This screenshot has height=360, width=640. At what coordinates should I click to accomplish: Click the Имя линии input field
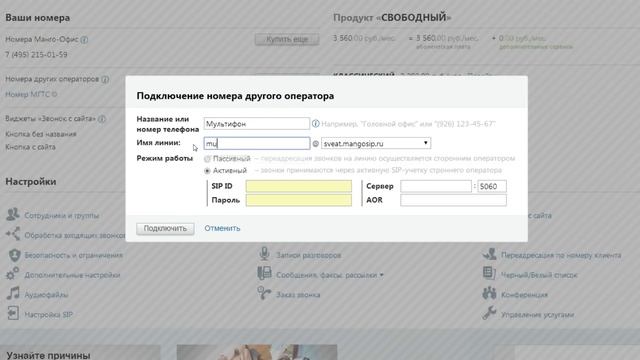(x=256, y=143)
